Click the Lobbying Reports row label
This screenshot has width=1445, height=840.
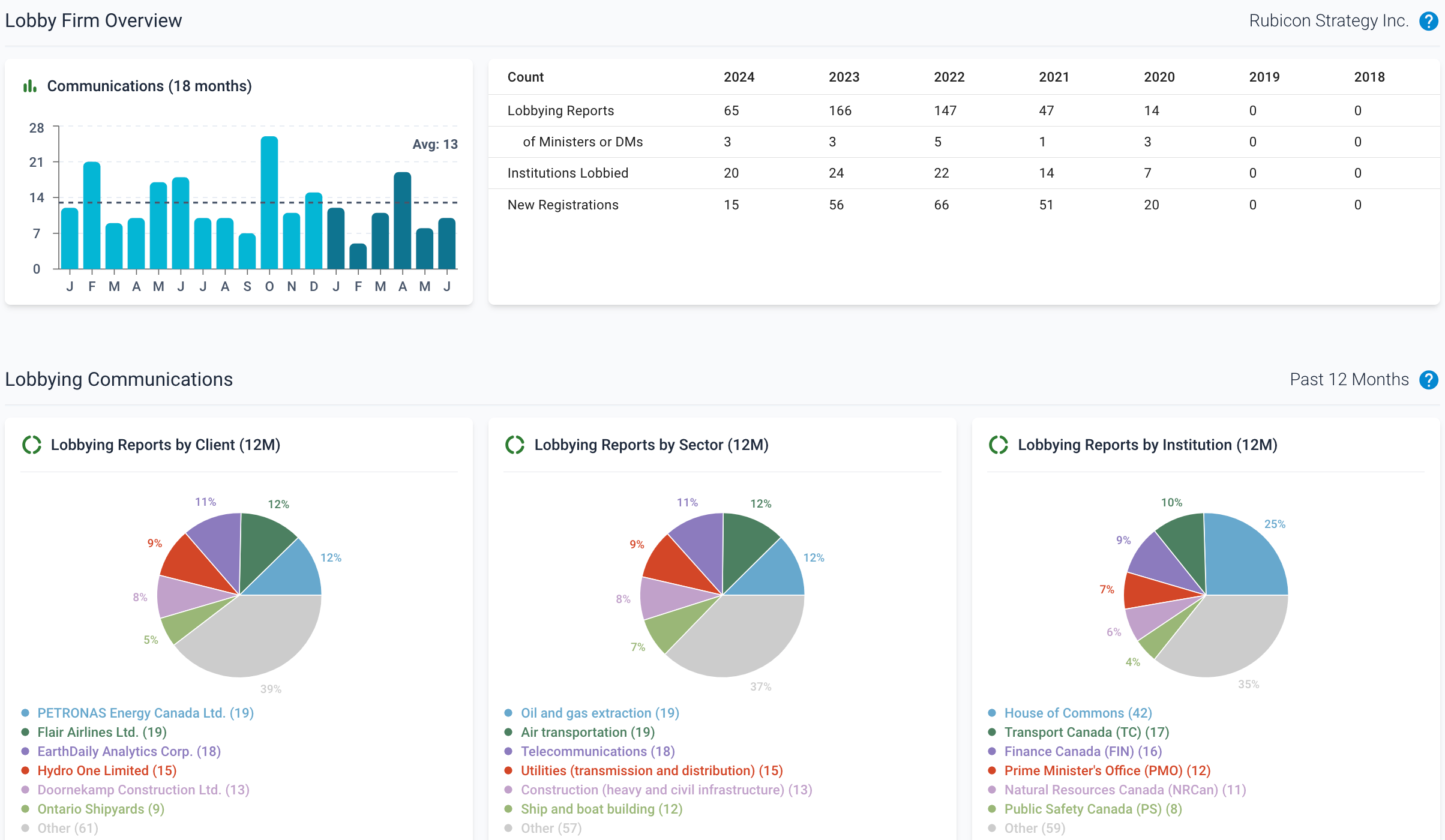coord(560,110)
